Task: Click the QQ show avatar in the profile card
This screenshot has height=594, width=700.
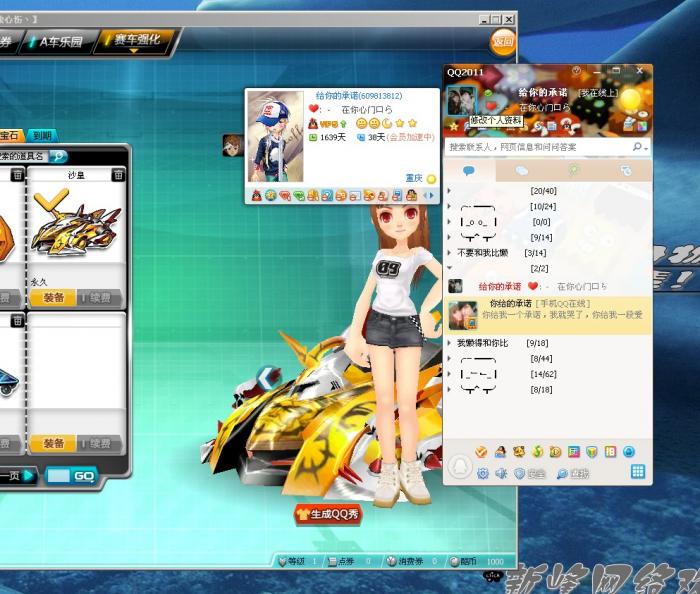Action: click(275, 136)
